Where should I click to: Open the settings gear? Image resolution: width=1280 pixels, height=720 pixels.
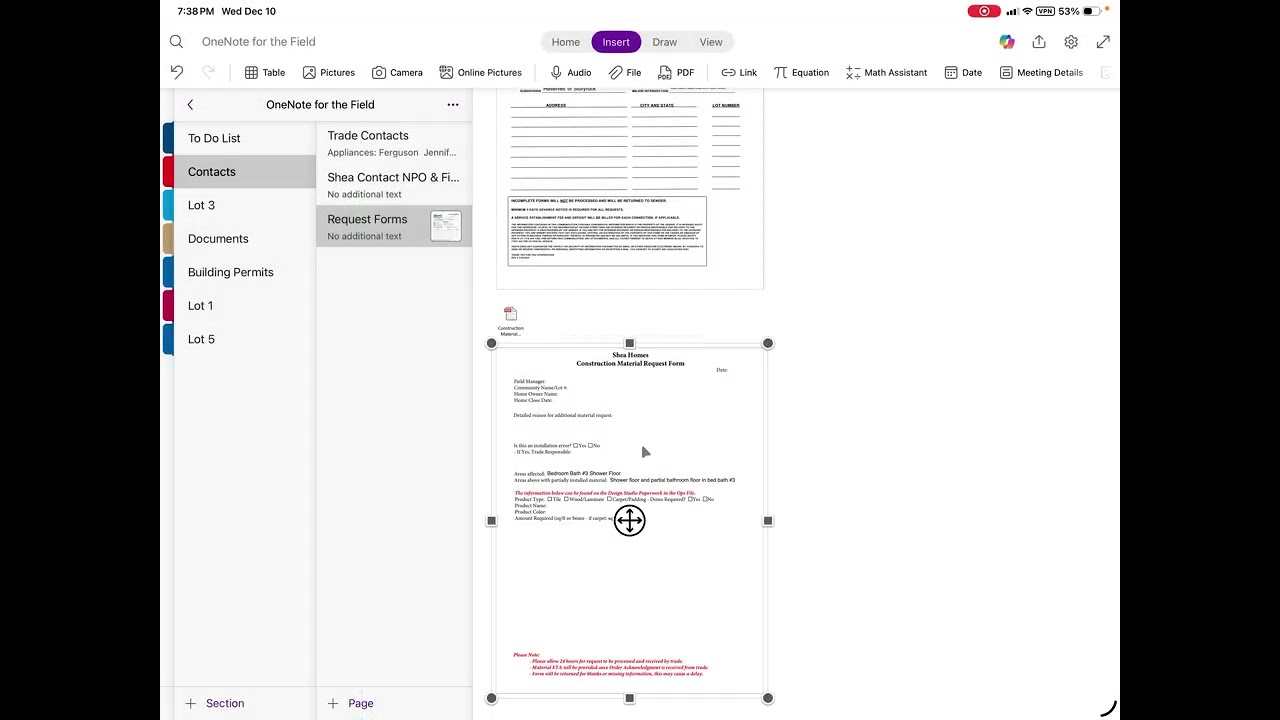(x=1071, y=42)
